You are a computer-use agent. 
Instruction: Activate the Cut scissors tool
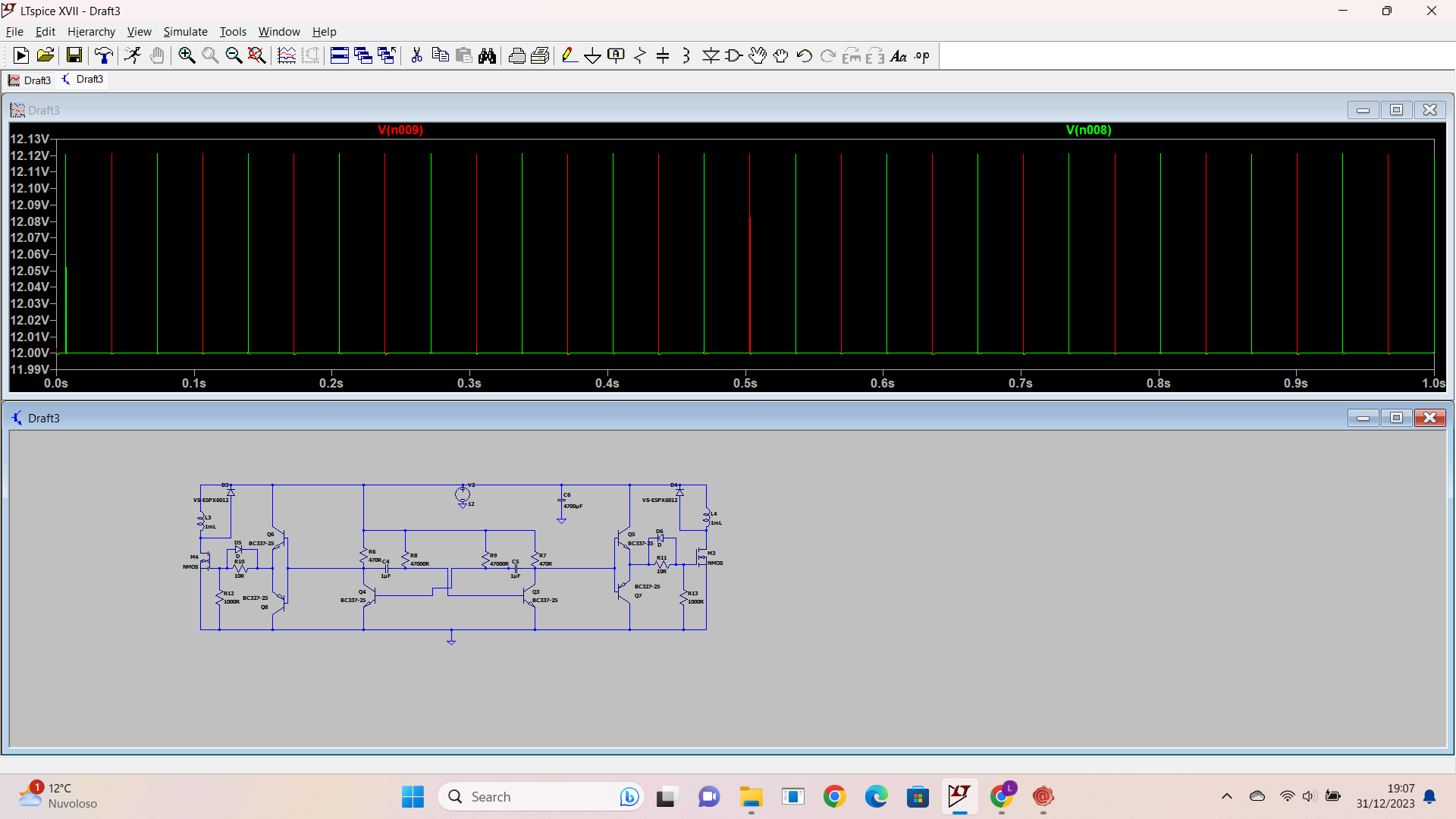416,55
